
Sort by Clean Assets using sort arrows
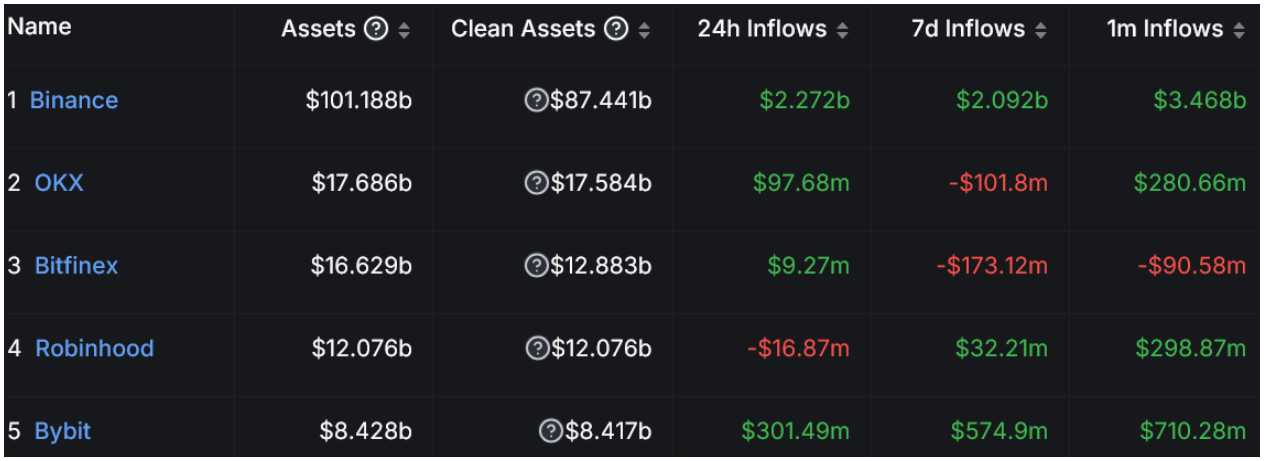coord(645,30)
